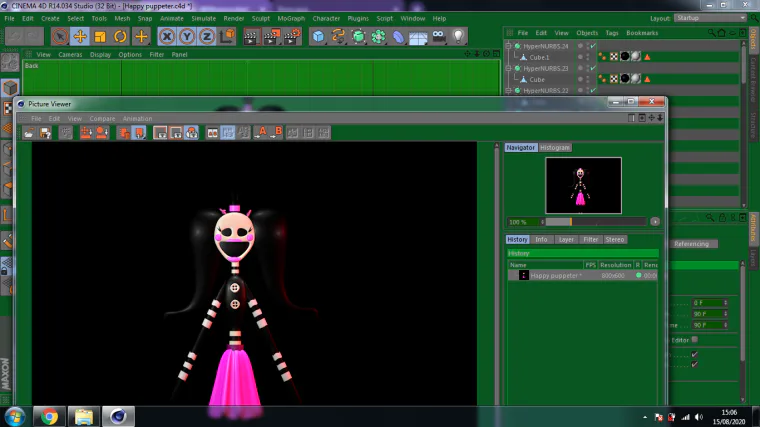Collapse the HyperNURBS.22 tree node

[x=508, y=91]
